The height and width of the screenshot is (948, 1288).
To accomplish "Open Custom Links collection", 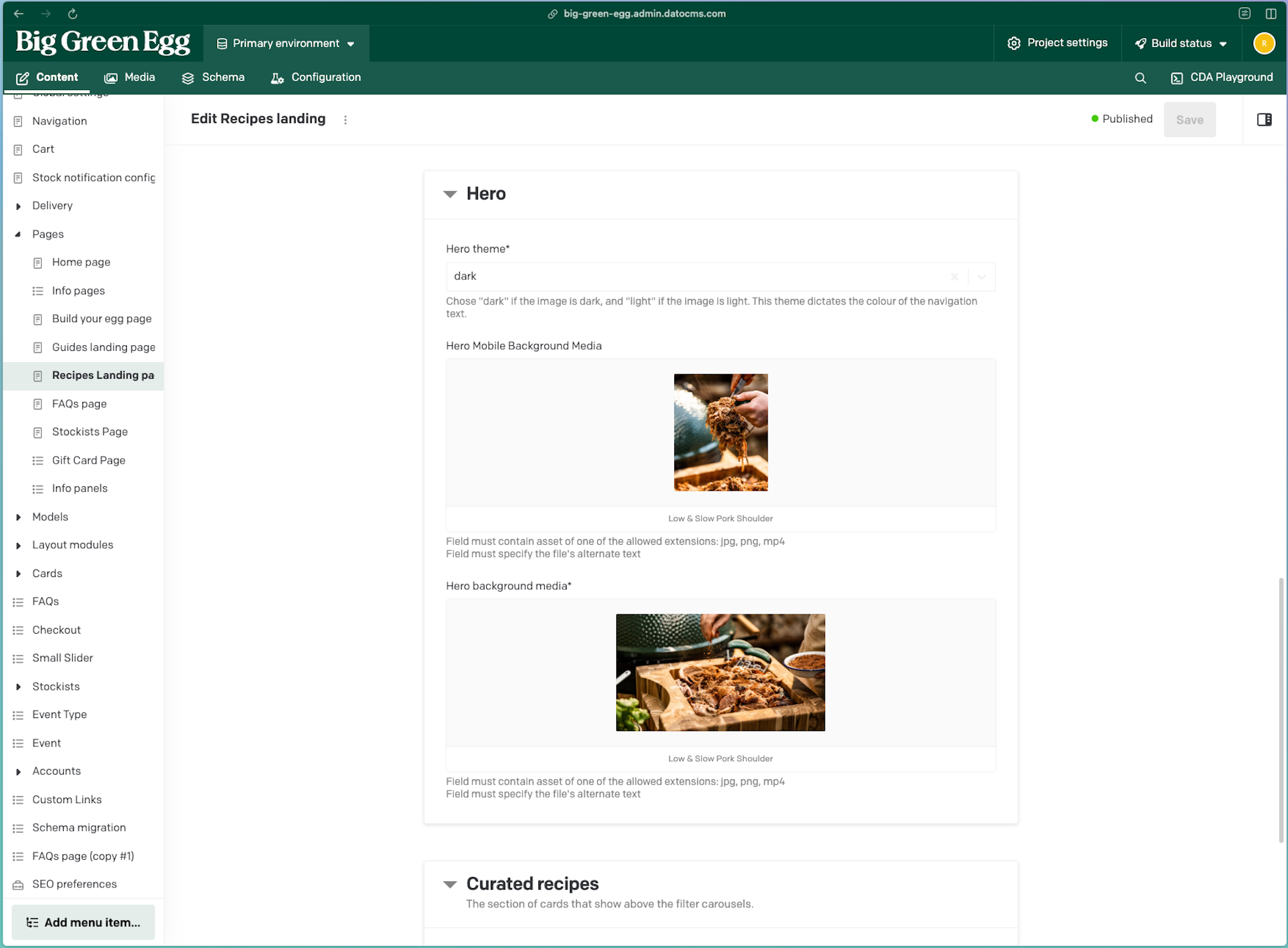I will tap(82, 800).
